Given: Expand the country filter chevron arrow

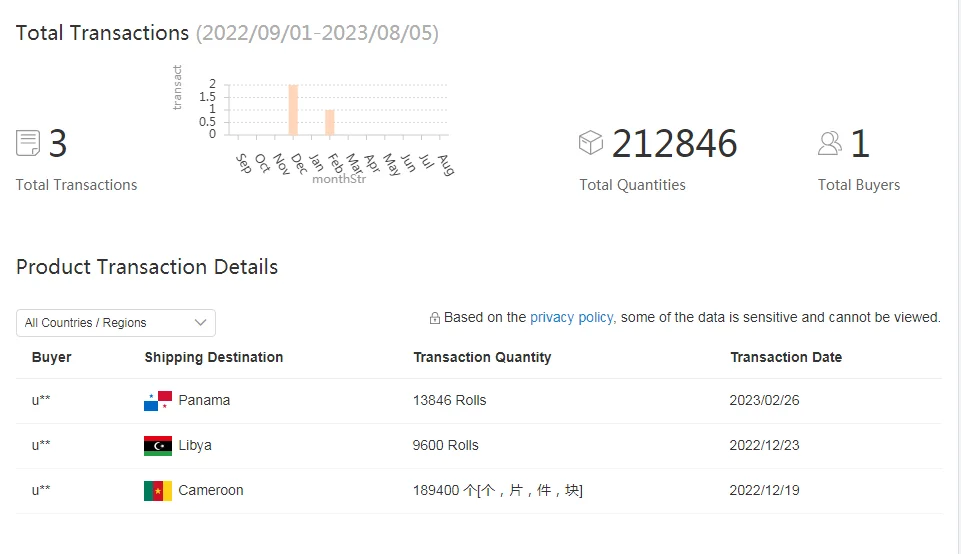Looking at the screenshot, I should (200, 323).
